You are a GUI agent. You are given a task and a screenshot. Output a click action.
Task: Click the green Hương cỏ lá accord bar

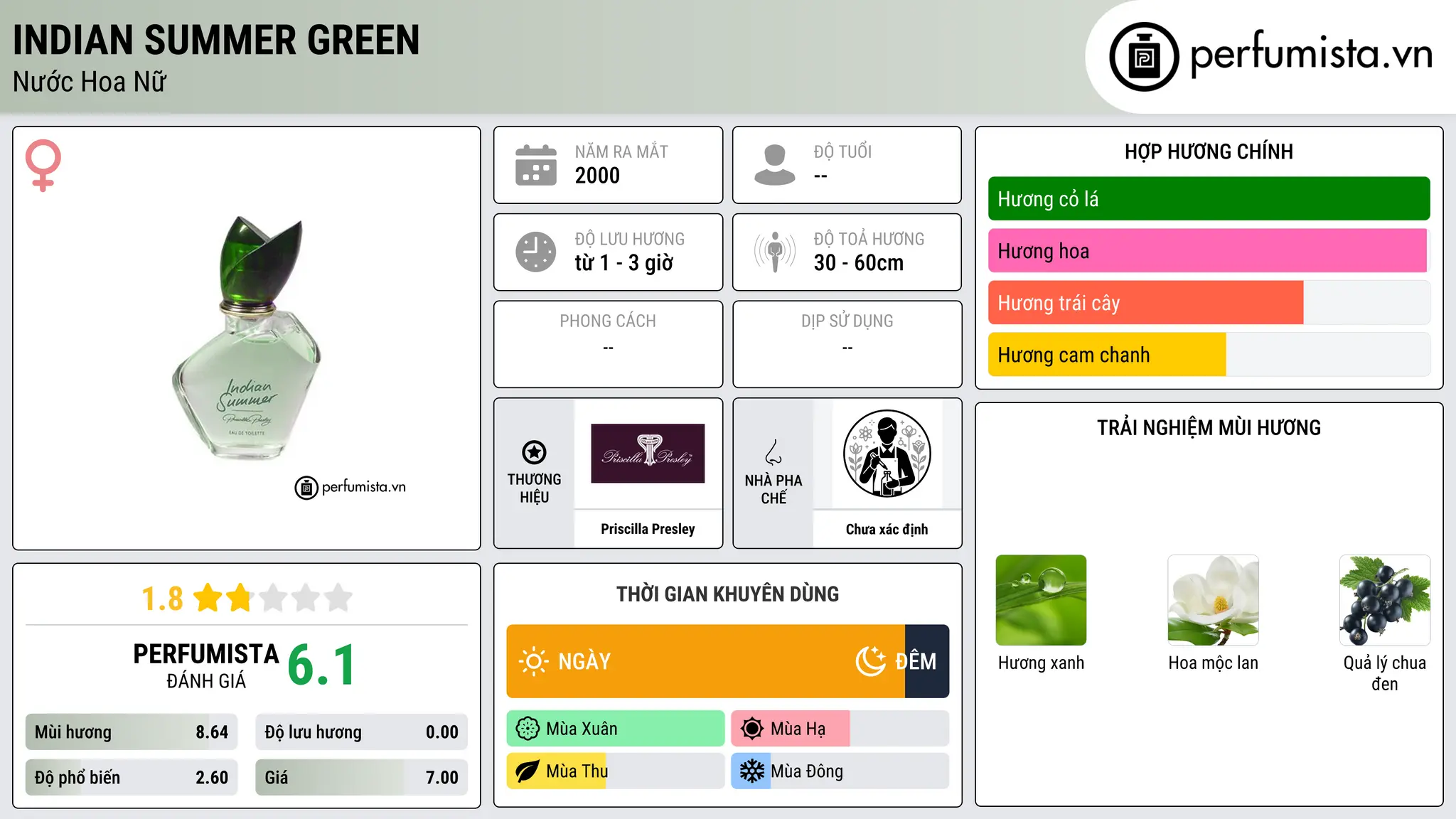[1209, 199]
